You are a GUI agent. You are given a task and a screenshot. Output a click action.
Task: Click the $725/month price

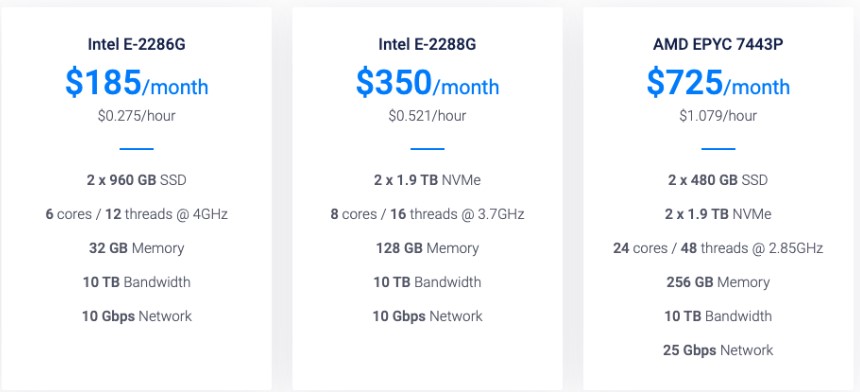click(718, 83)
